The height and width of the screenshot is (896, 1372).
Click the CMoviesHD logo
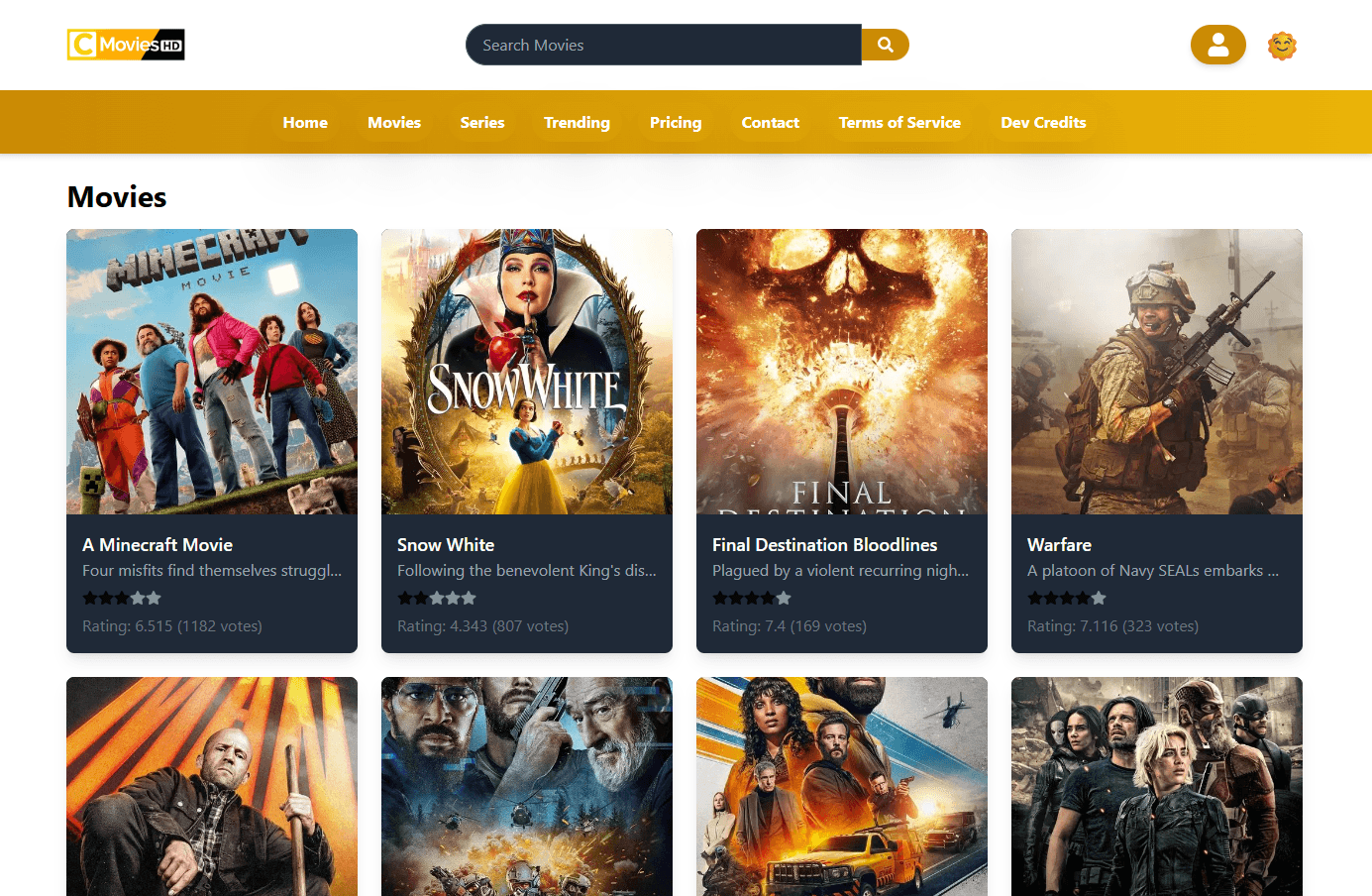point(125,45)
